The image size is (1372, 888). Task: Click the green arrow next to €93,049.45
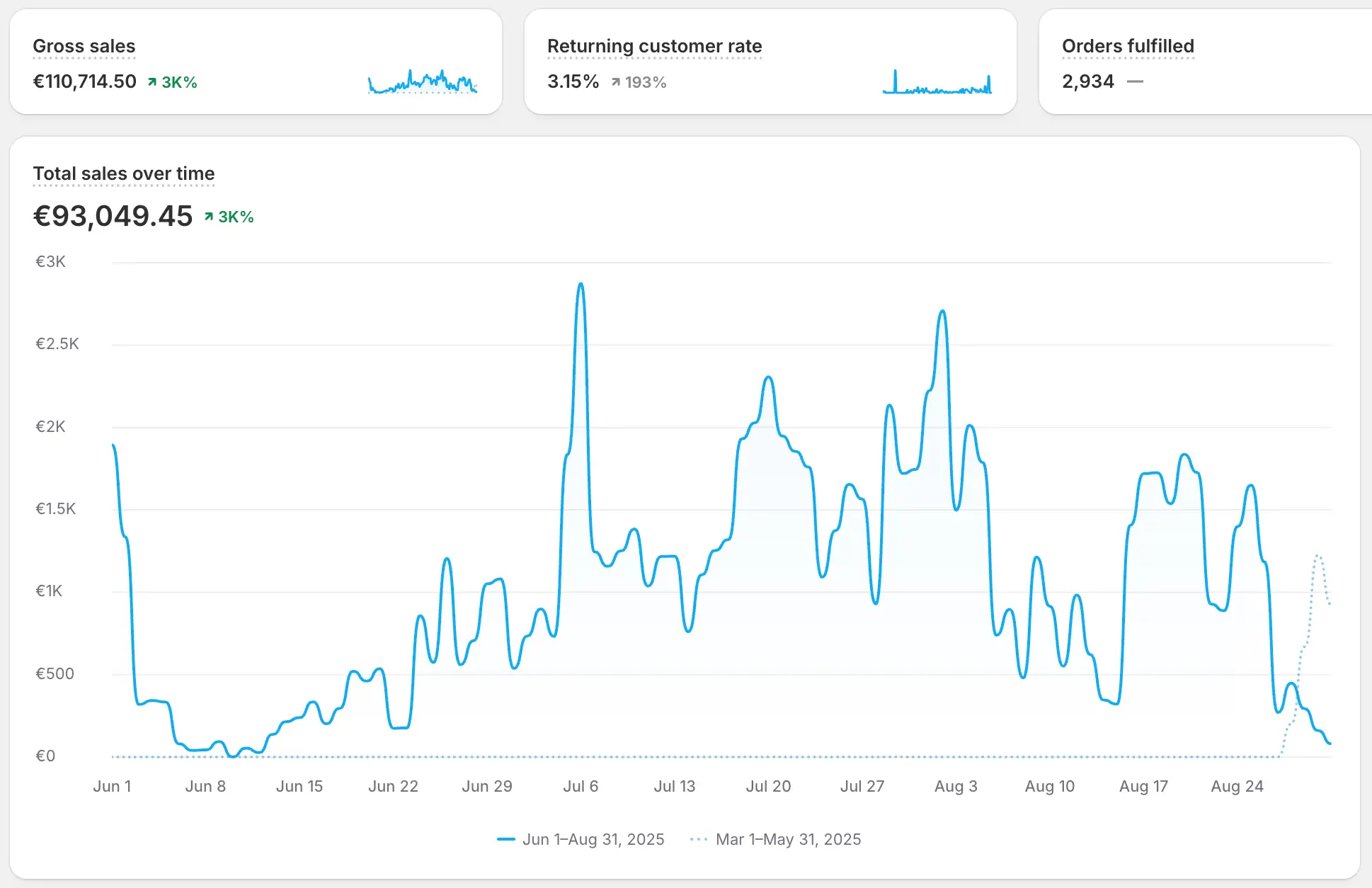tap(209, 217)
